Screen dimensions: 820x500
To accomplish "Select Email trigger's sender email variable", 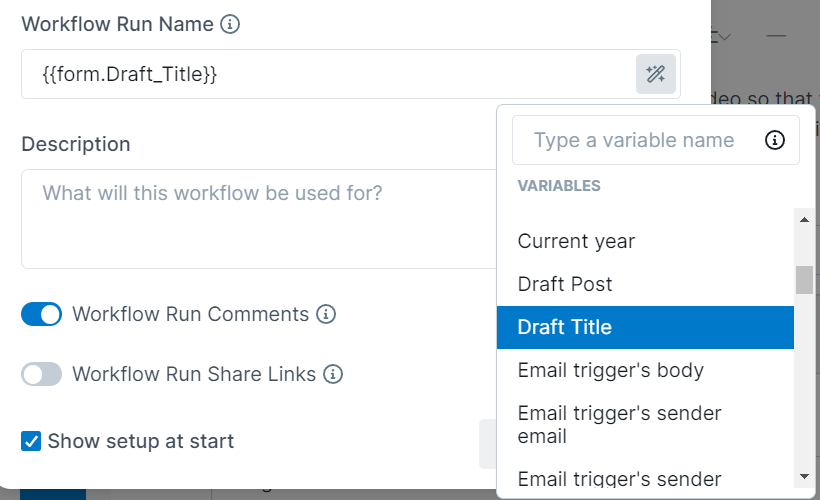I will pos(619,424).
